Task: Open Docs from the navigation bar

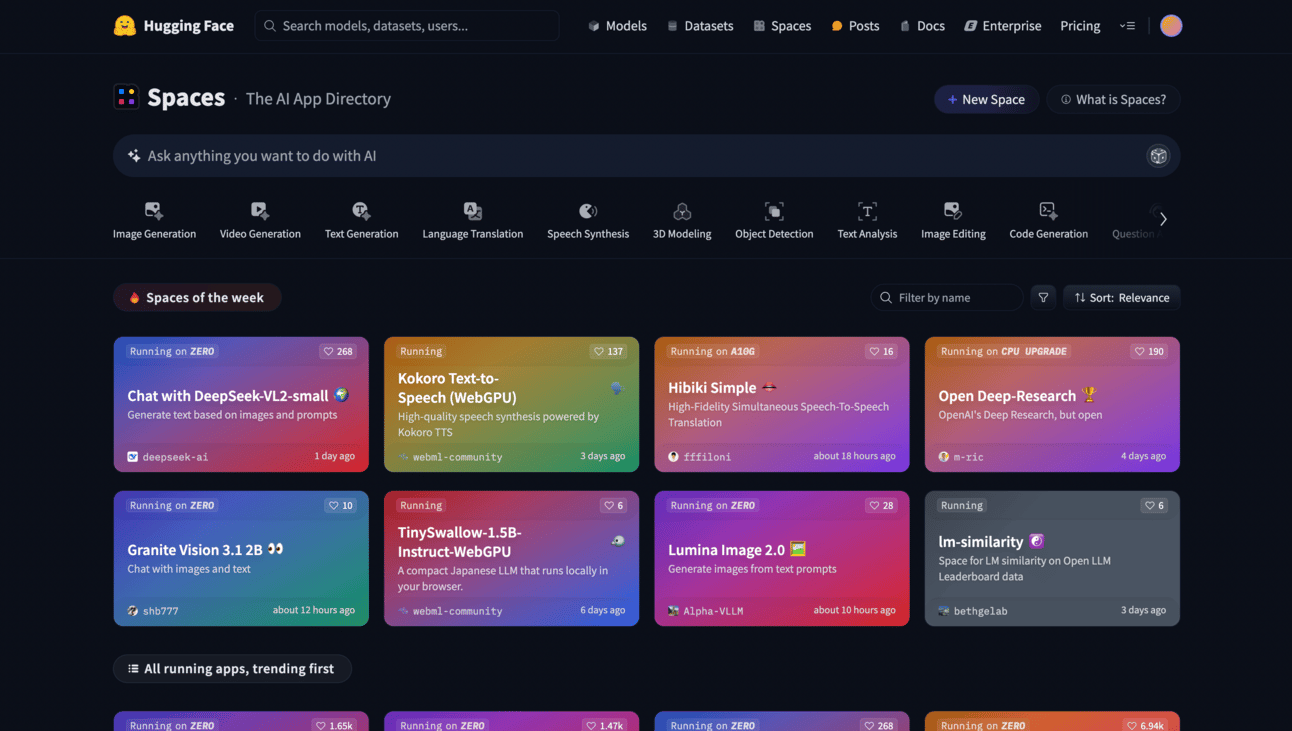Action: point(922,26)
